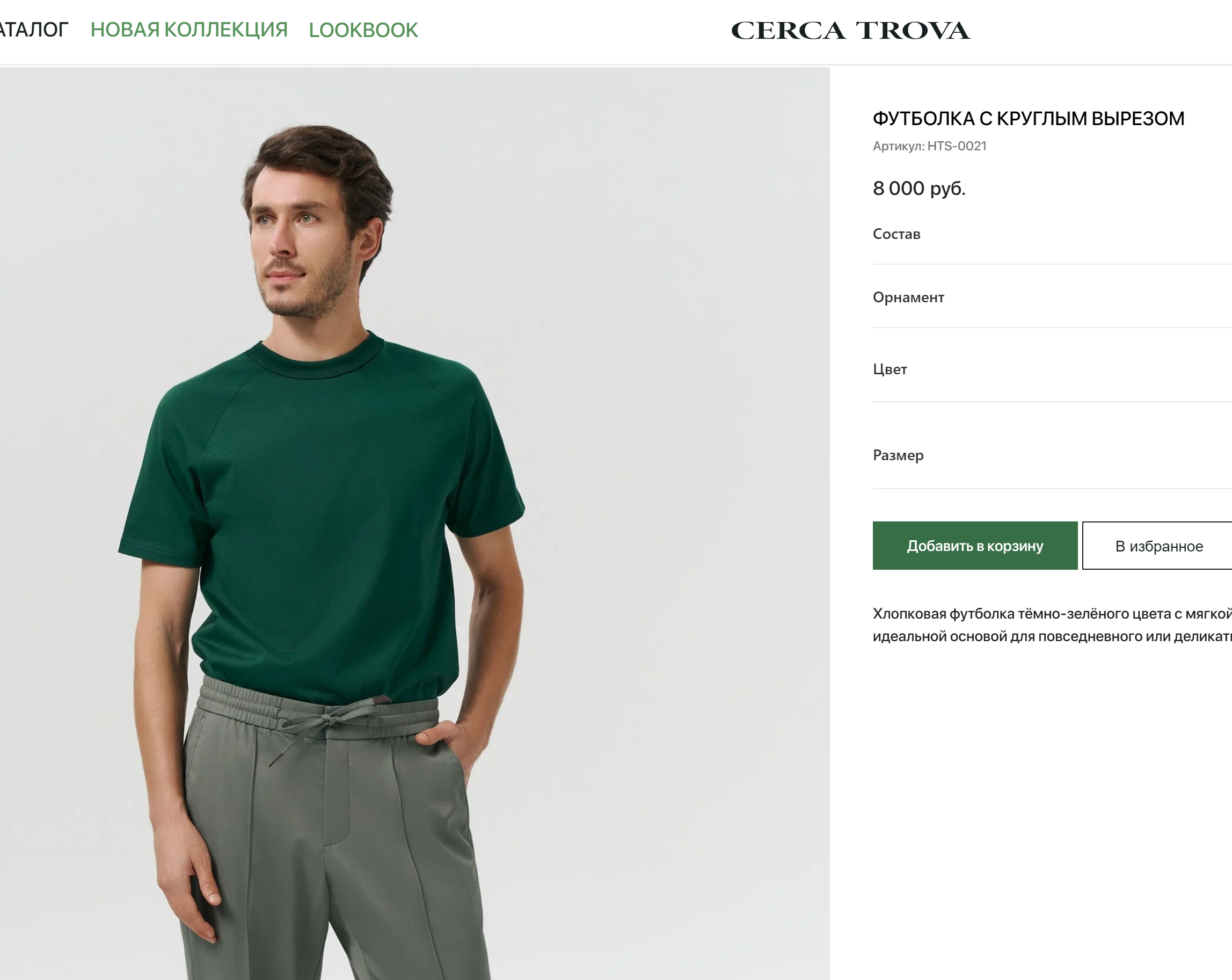Save product via В избранное button
The image size is (1232, 980).
(x=1158, y=546)
